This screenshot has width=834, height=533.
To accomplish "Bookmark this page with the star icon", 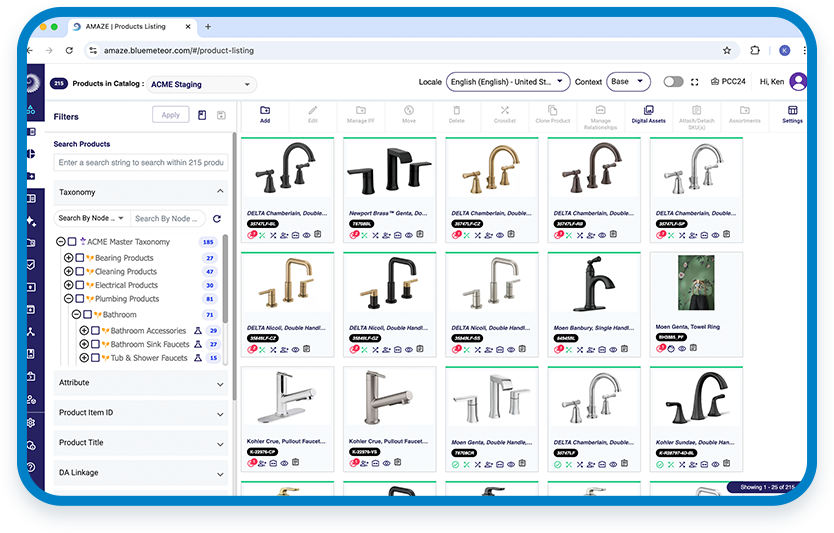I will (x=727, y=51).
